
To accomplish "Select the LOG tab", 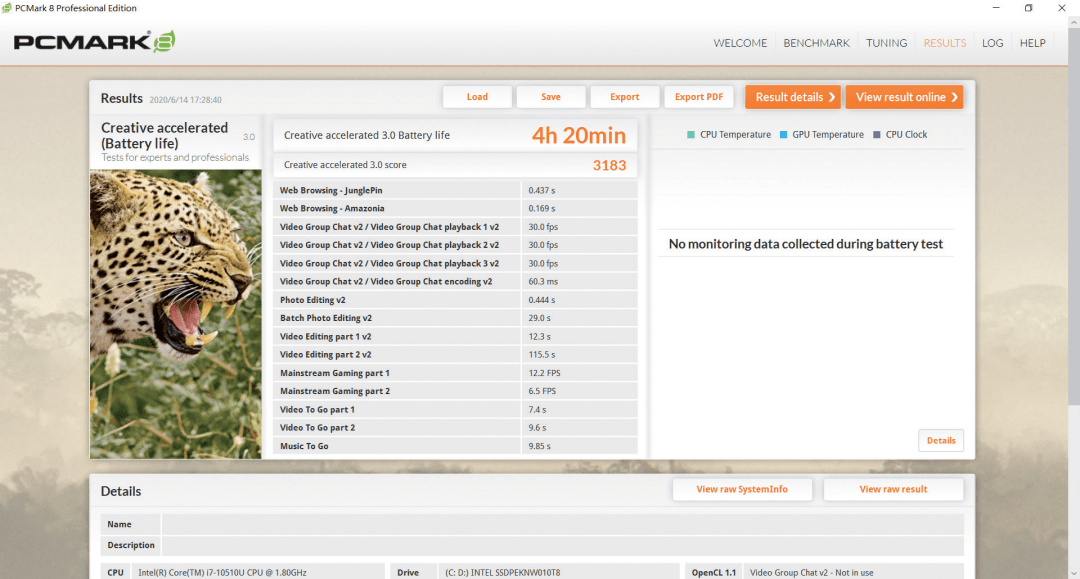I will point(993,43).
